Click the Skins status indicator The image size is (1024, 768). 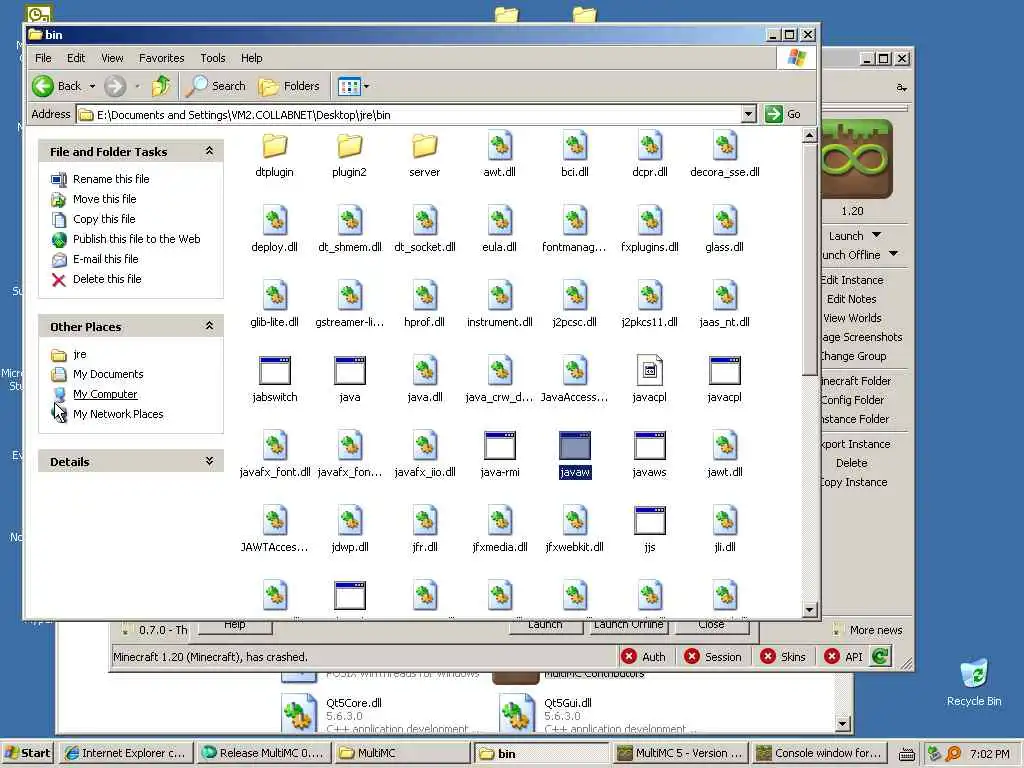pos(783,657)
